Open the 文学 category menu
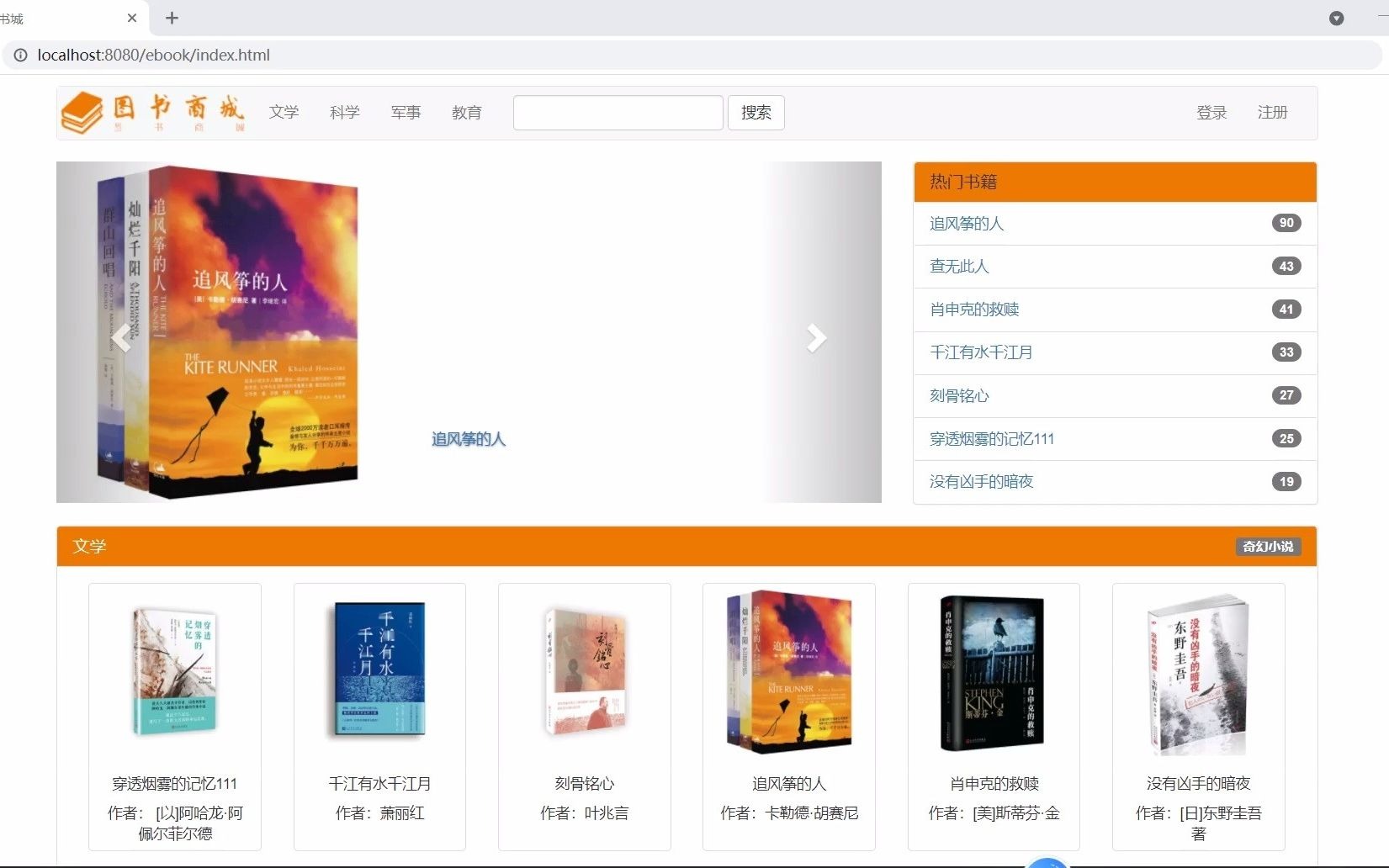This screenshot has width=1389, height=868. [x=284, y=112]
